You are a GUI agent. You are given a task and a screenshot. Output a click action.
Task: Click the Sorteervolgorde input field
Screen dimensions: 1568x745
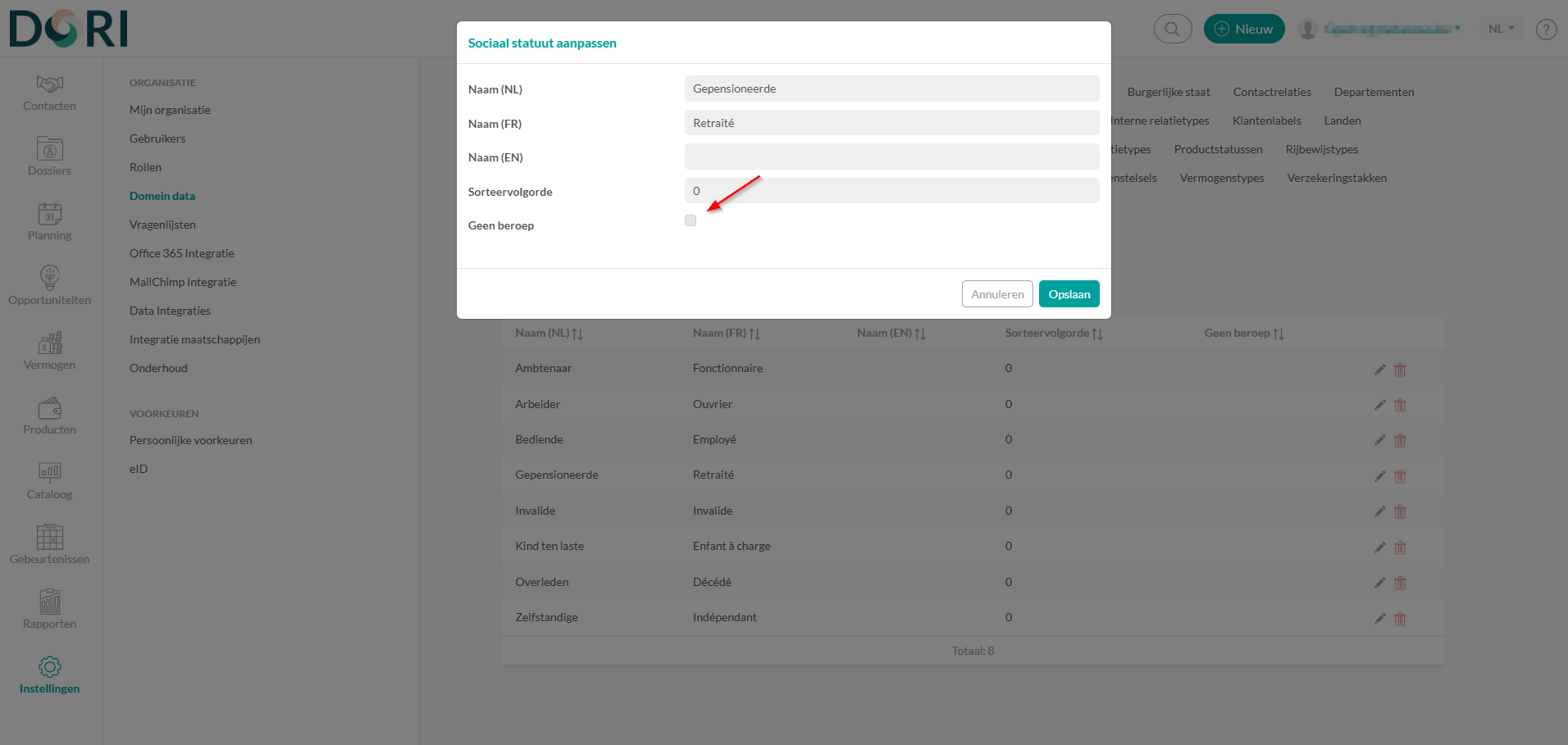coord(891,191)
